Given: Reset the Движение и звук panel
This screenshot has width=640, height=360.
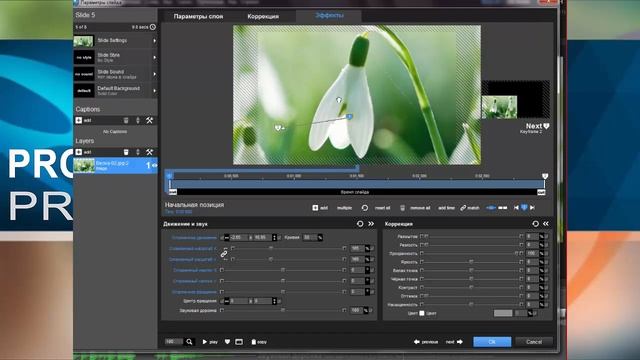Looking at the screenshot, I should pyautogui.click(x=360, y=224).
